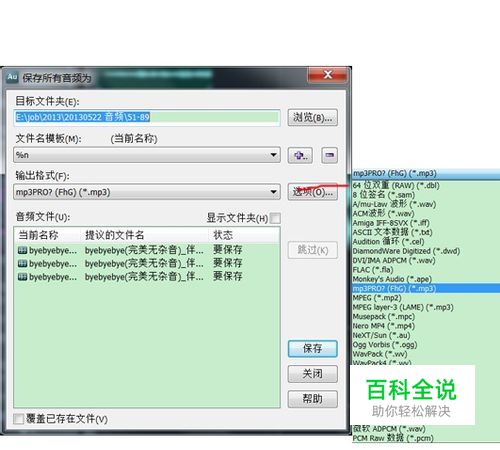The image size is (500, 450).
Task: Select Nero MP4 (*.mp4) format
Action: 426,326
